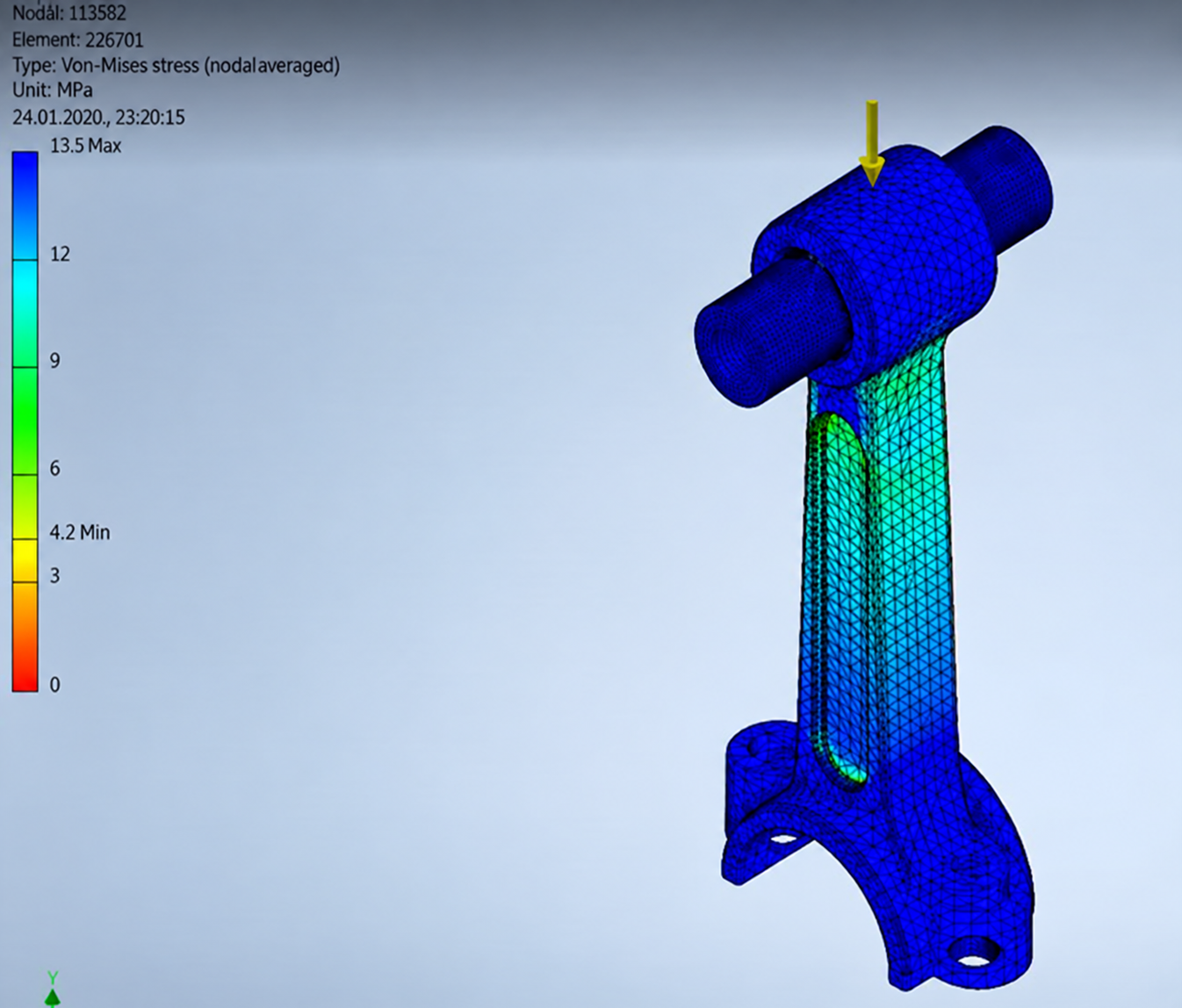The image size is (1182, 1008).
Task: Click the green Y axis indicator
Action: coord(53,989)
